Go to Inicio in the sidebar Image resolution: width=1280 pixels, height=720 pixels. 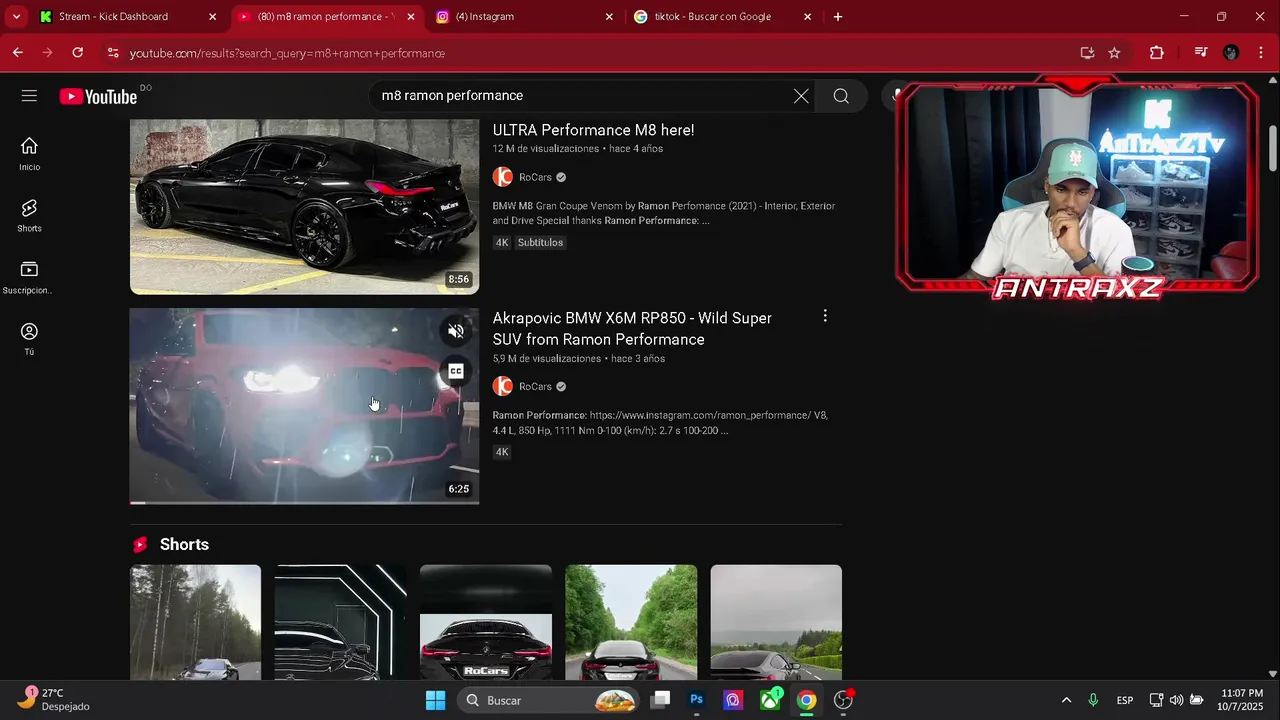29,154
